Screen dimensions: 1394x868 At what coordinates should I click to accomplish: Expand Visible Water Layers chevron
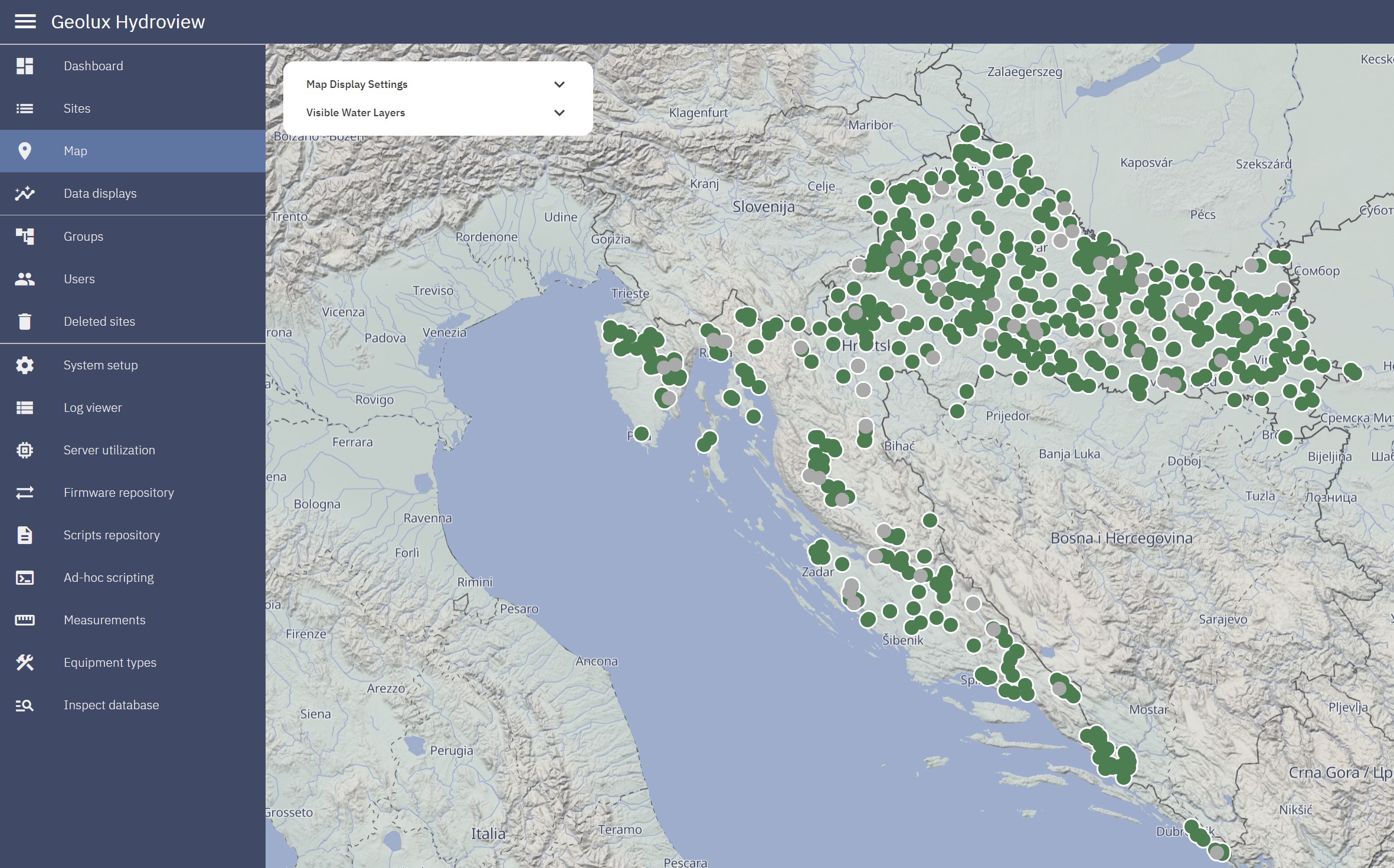click(x=559, y=113)
